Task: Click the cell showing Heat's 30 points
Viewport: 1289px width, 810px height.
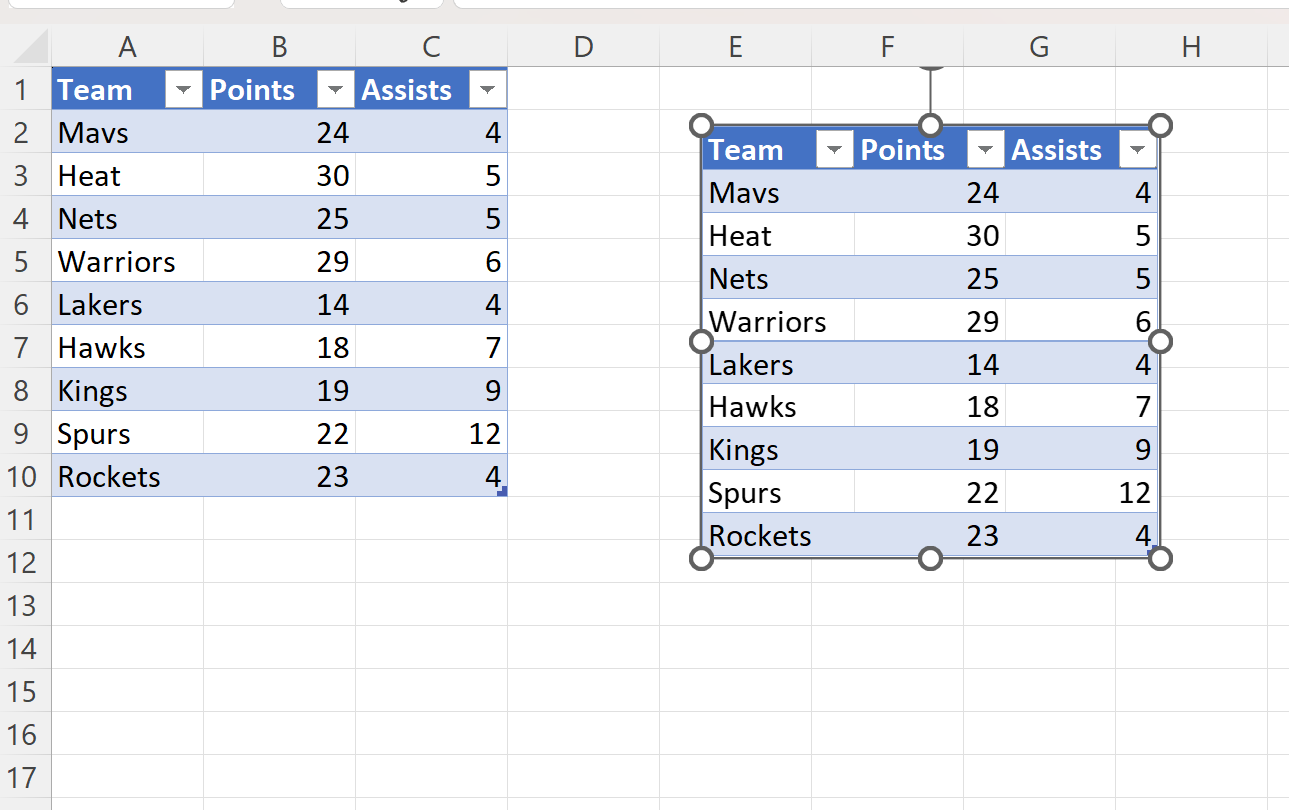Action: click(x=279, y=175)
